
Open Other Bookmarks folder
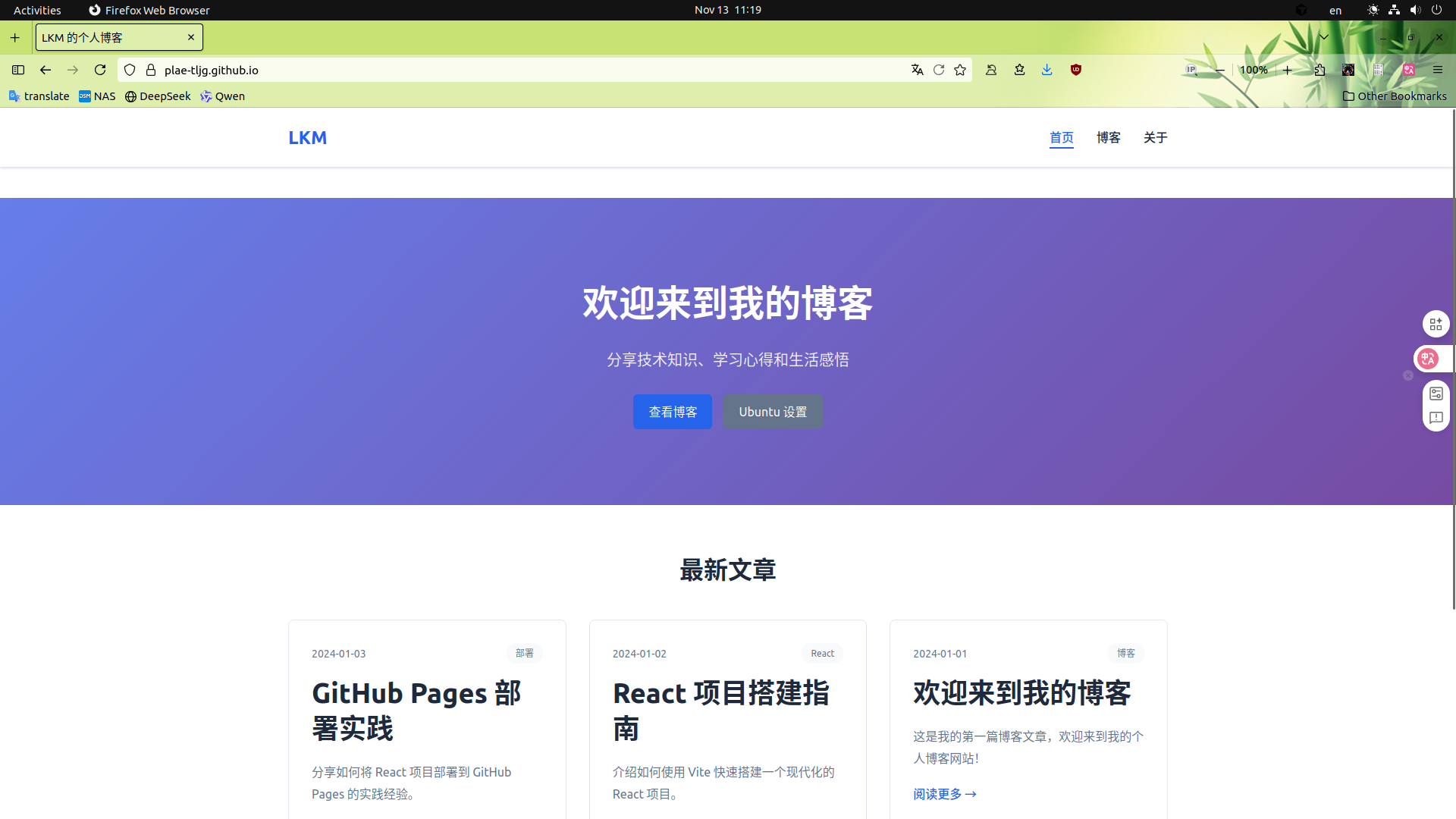(x=1395, y=96)
